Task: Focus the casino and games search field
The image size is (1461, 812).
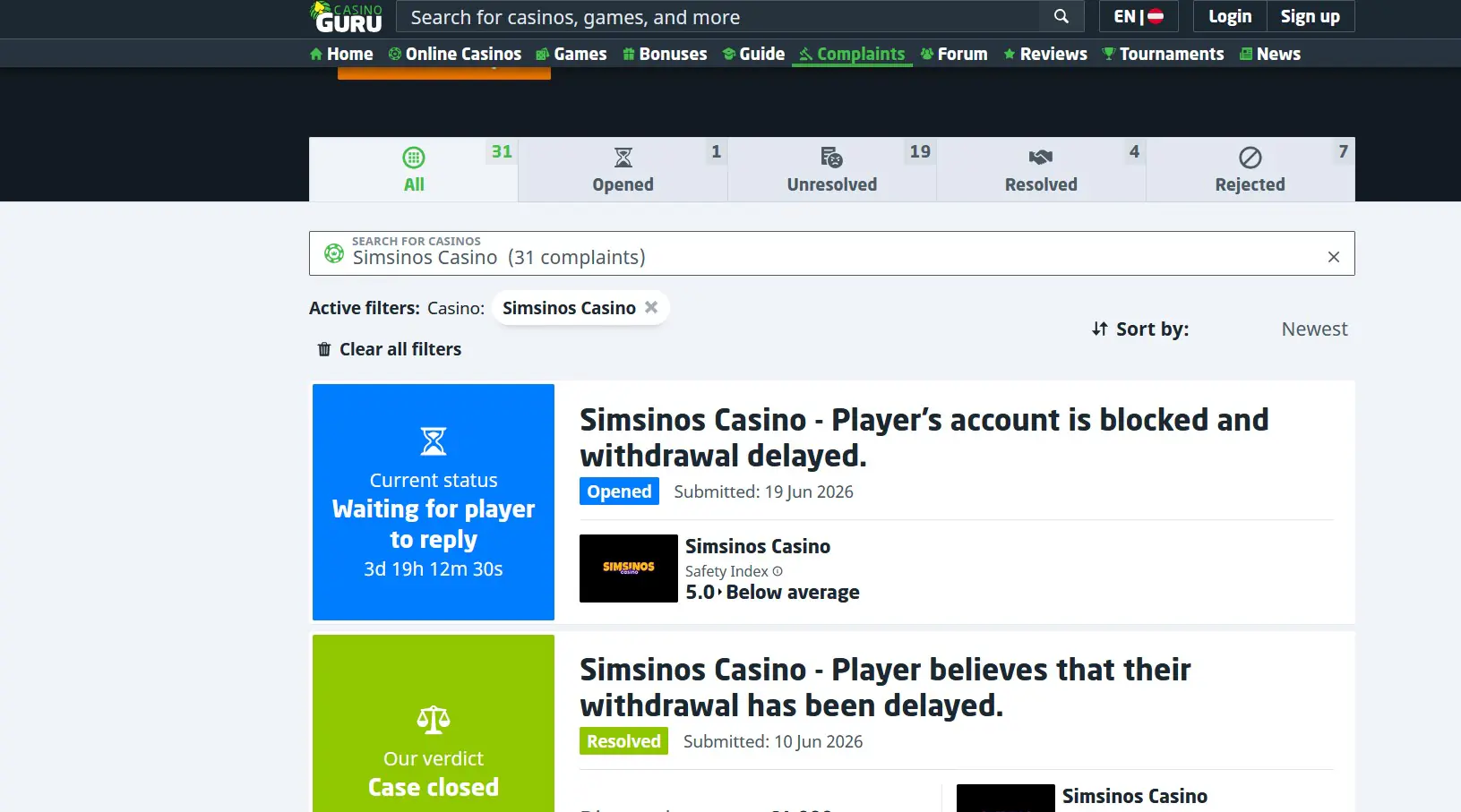Action: 718,17
